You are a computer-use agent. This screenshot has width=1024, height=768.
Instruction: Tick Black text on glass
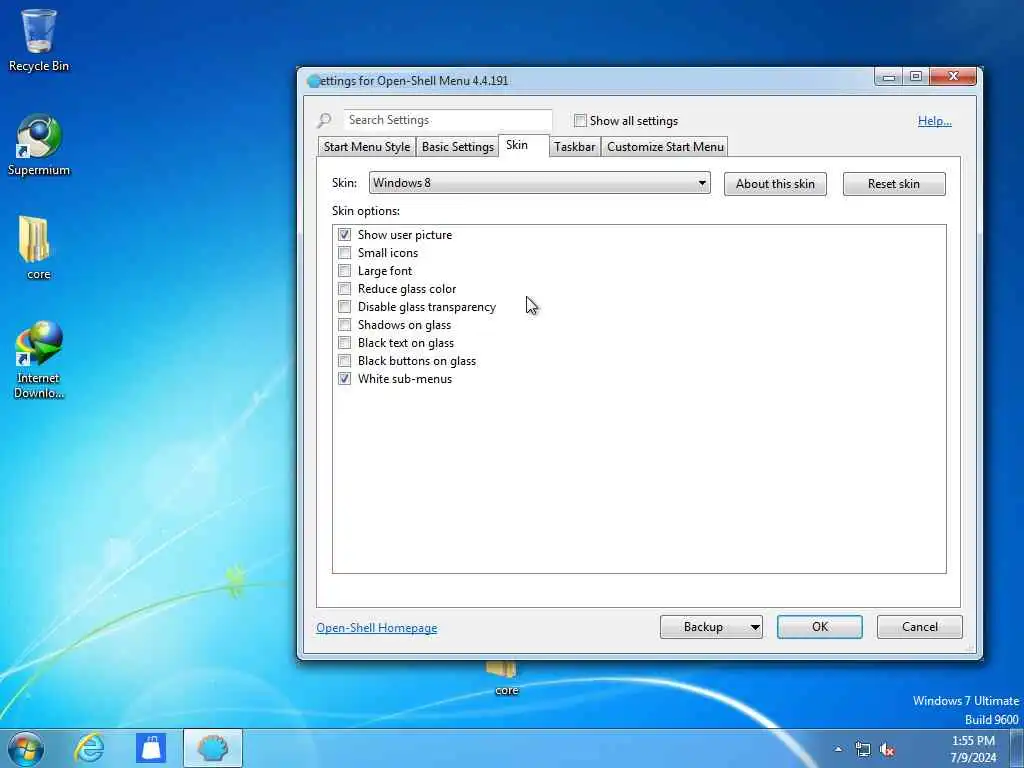pos(345,343)
